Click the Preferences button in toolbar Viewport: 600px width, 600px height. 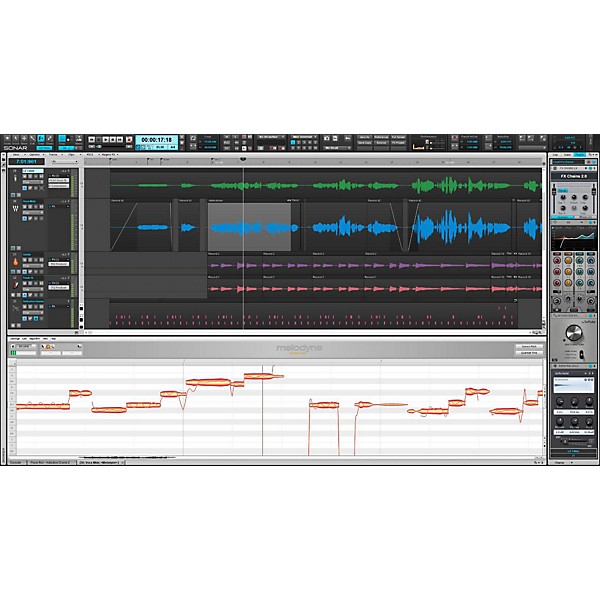381,137
